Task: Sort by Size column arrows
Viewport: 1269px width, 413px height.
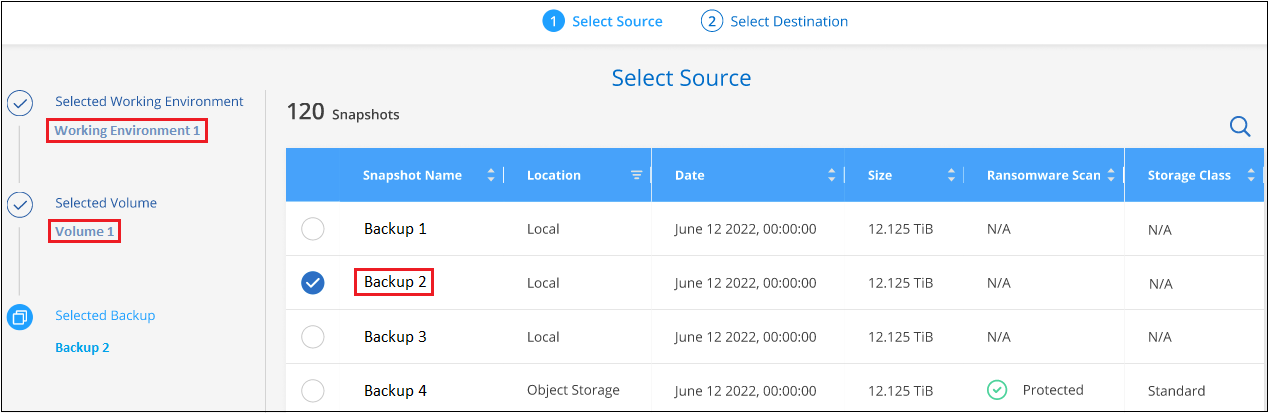Action: pos(951,175)
